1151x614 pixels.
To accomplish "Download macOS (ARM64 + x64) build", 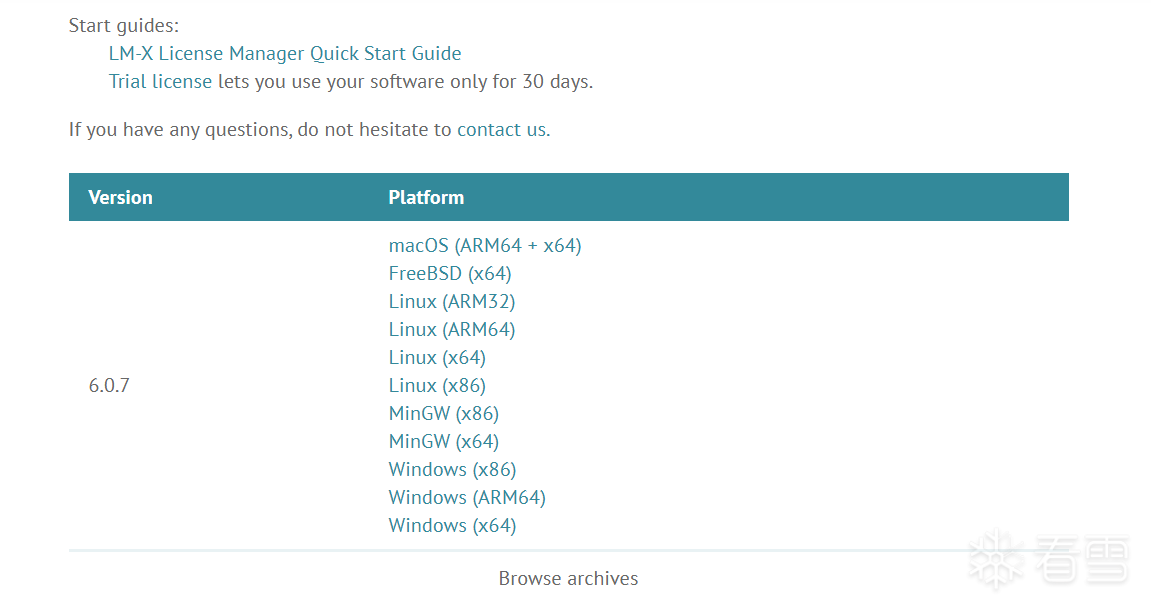I will click(484, 245).
